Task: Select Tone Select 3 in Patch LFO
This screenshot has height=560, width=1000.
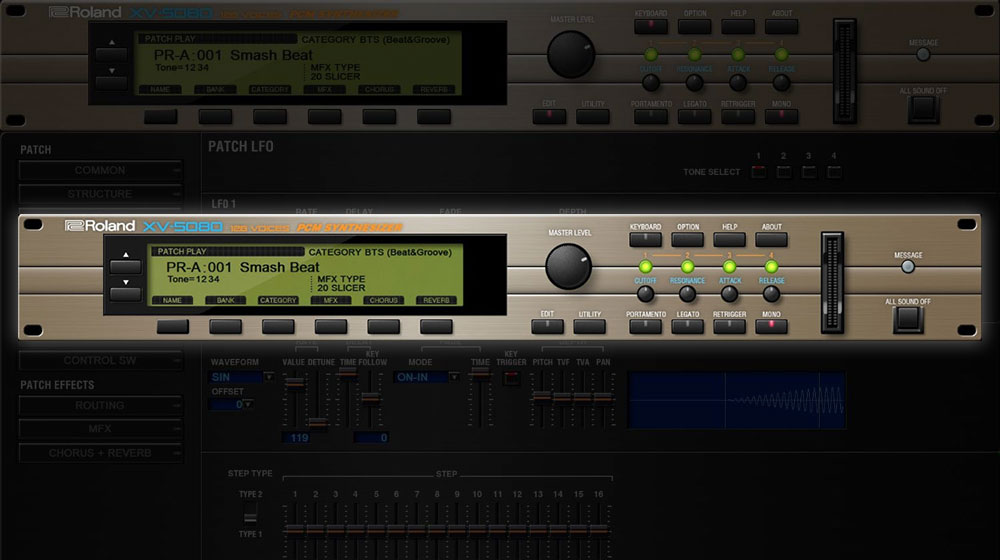Action: [x=809, y=172]
